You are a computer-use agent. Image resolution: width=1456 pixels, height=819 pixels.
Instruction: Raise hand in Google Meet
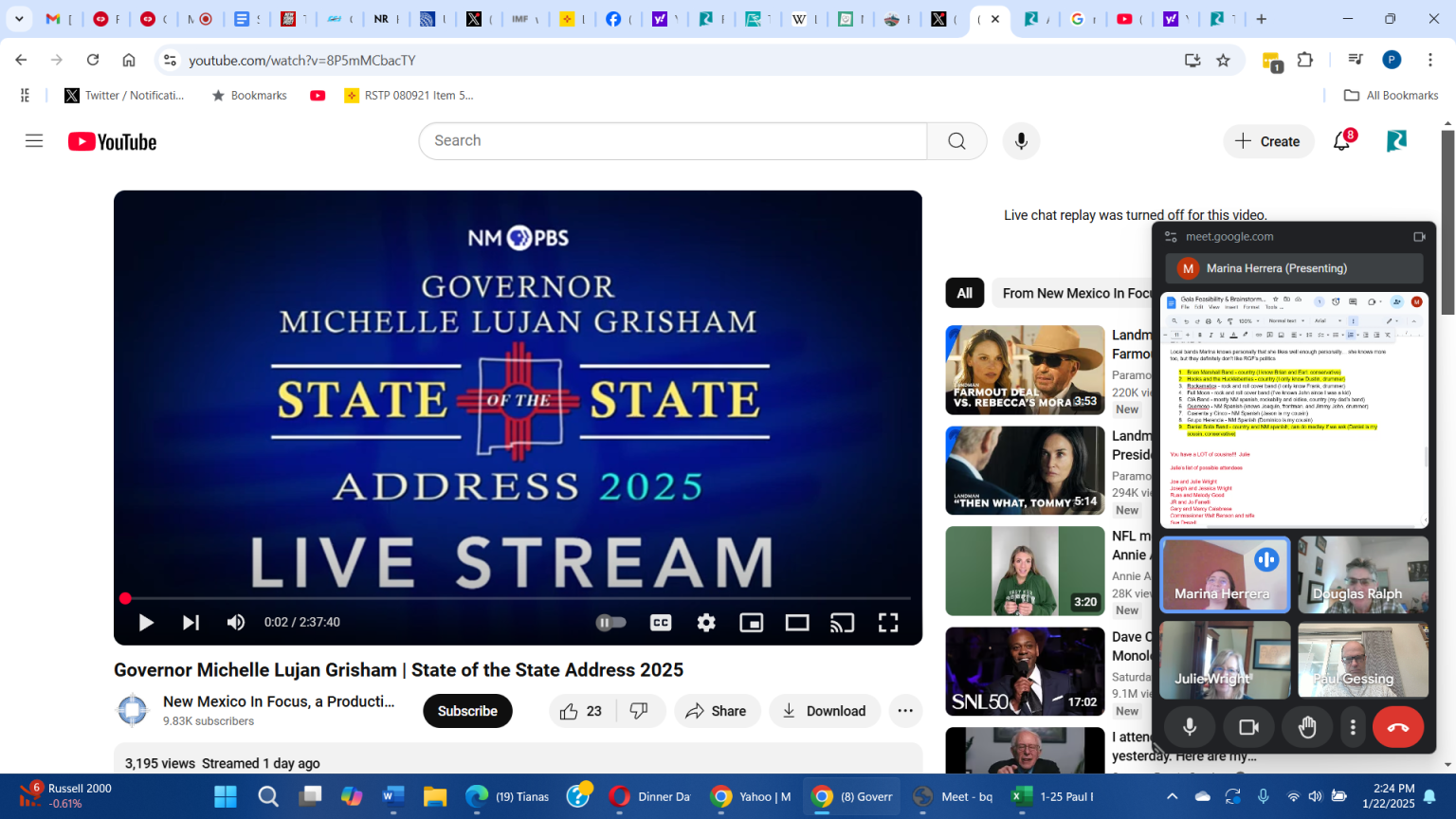1307,727
